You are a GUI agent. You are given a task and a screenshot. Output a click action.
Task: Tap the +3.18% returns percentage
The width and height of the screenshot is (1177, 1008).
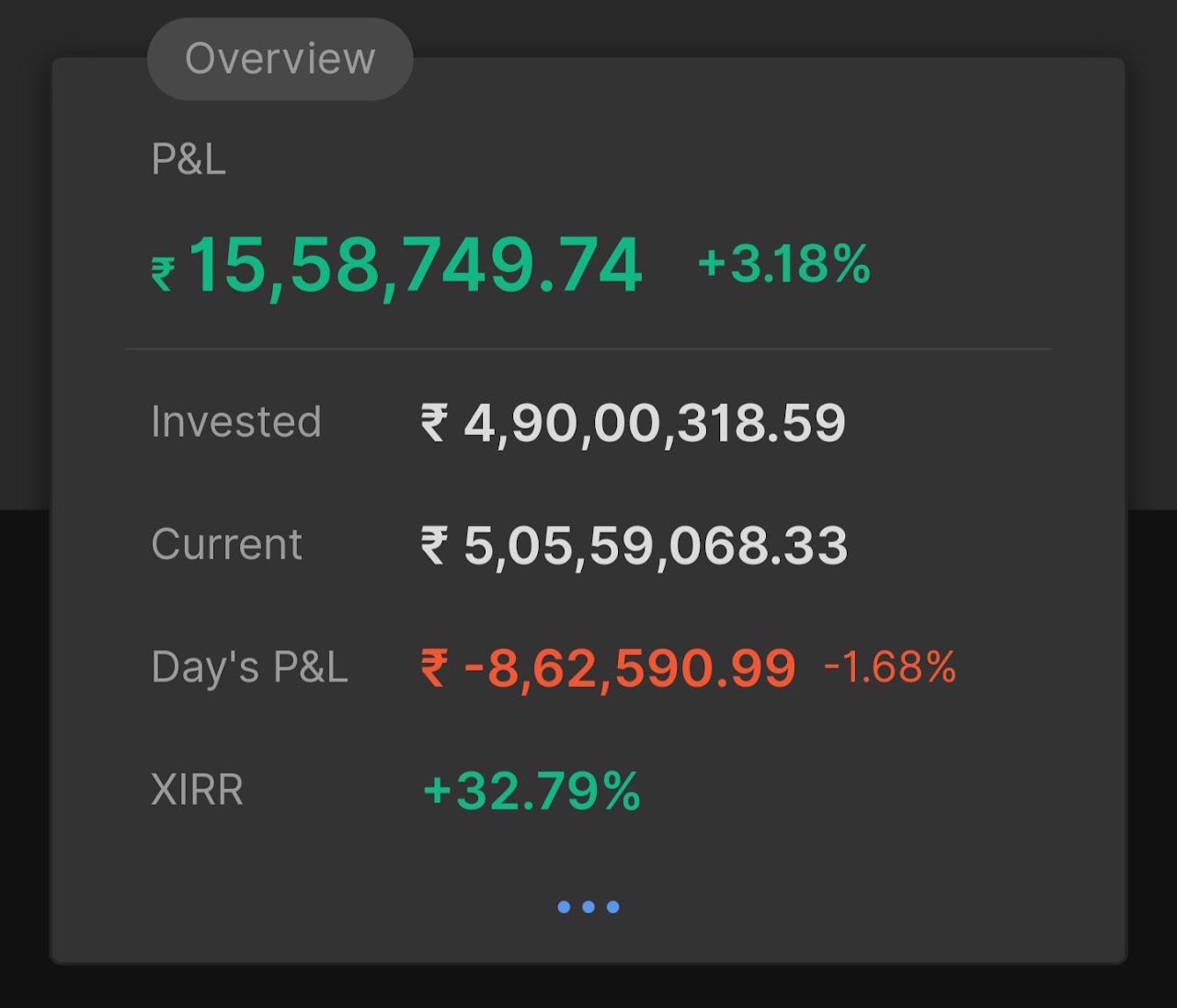(x=784, y=265)
